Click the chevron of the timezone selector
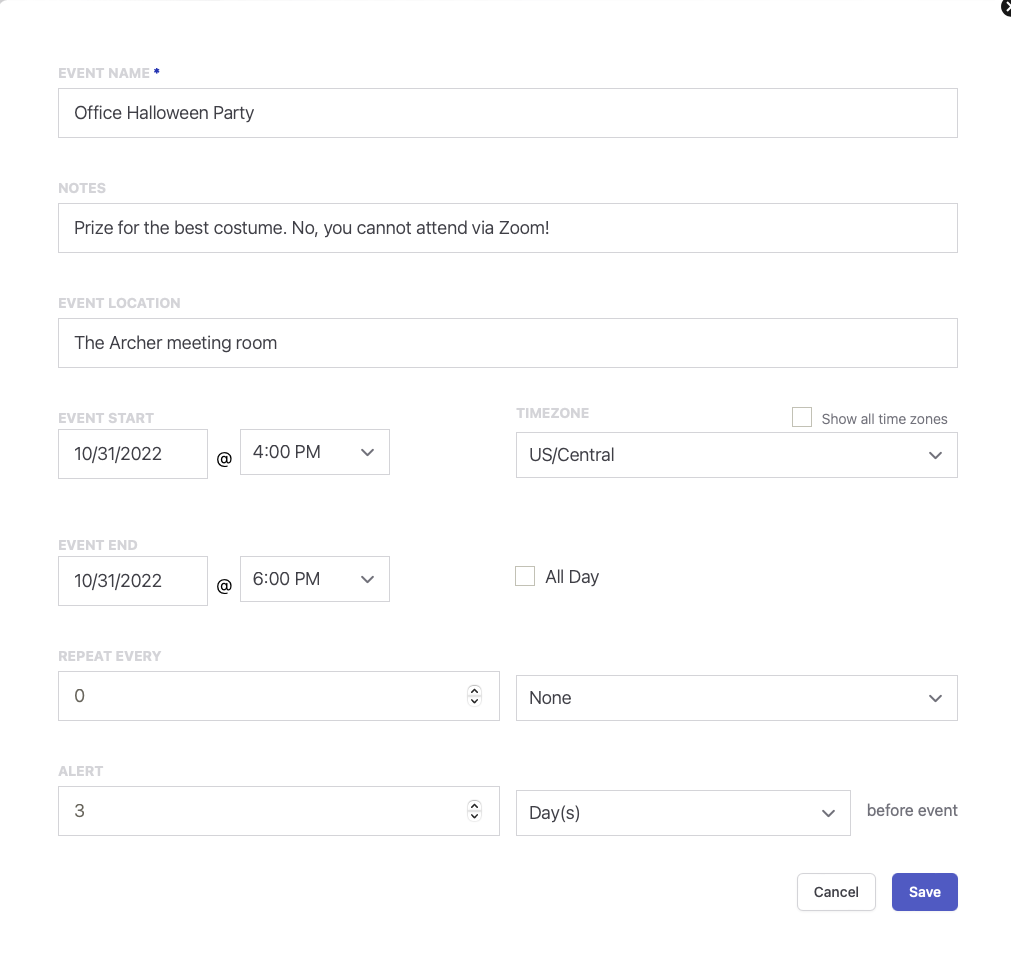 click(x=935, y=455)
